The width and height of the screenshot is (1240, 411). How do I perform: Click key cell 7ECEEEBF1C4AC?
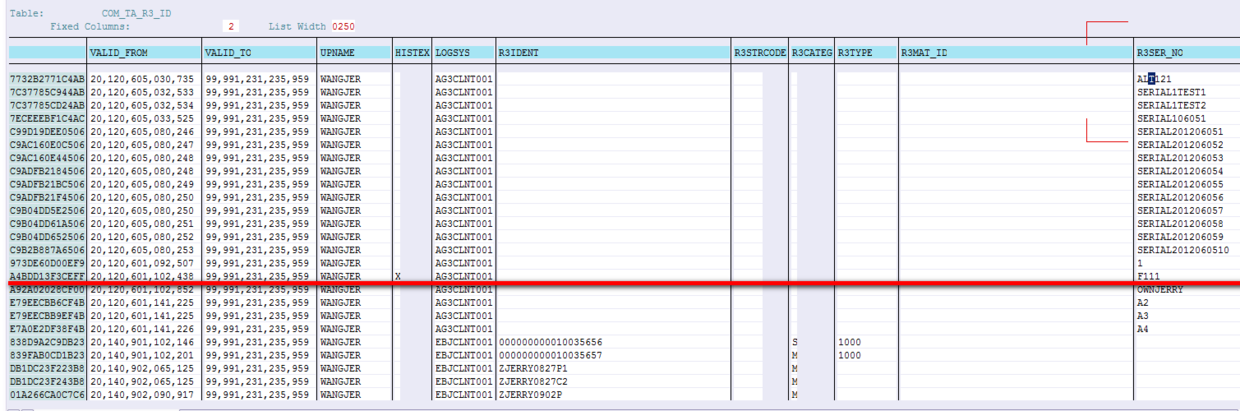47,118
